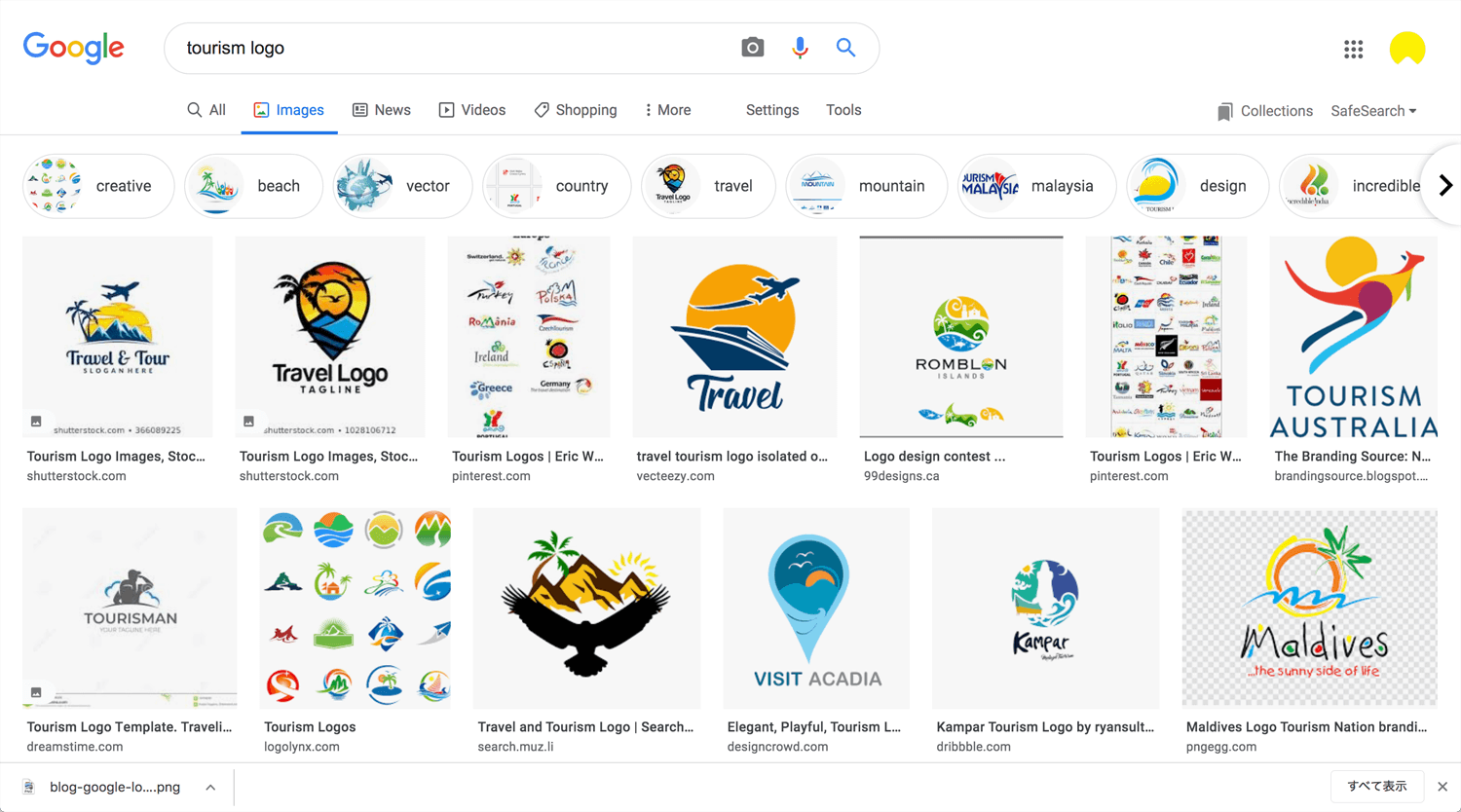
Task: Open title 'The Branding Source: N...'
Action: click(x=1353, y=456)
